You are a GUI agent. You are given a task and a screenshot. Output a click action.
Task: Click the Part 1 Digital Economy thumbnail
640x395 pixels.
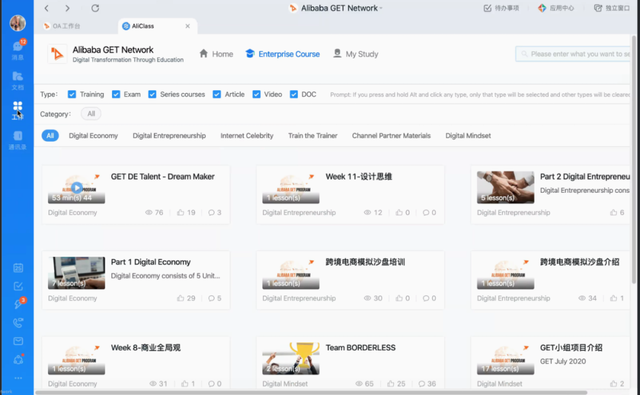tap(76, 273)
